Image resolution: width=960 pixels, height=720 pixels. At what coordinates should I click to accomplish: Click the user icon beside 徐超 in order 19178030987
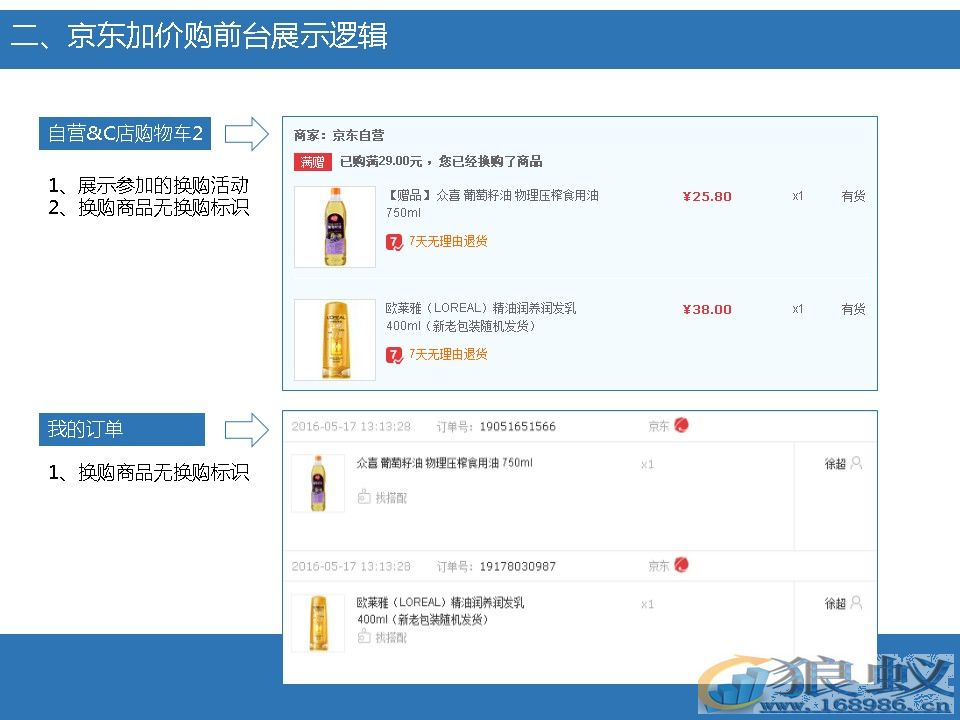857,603
